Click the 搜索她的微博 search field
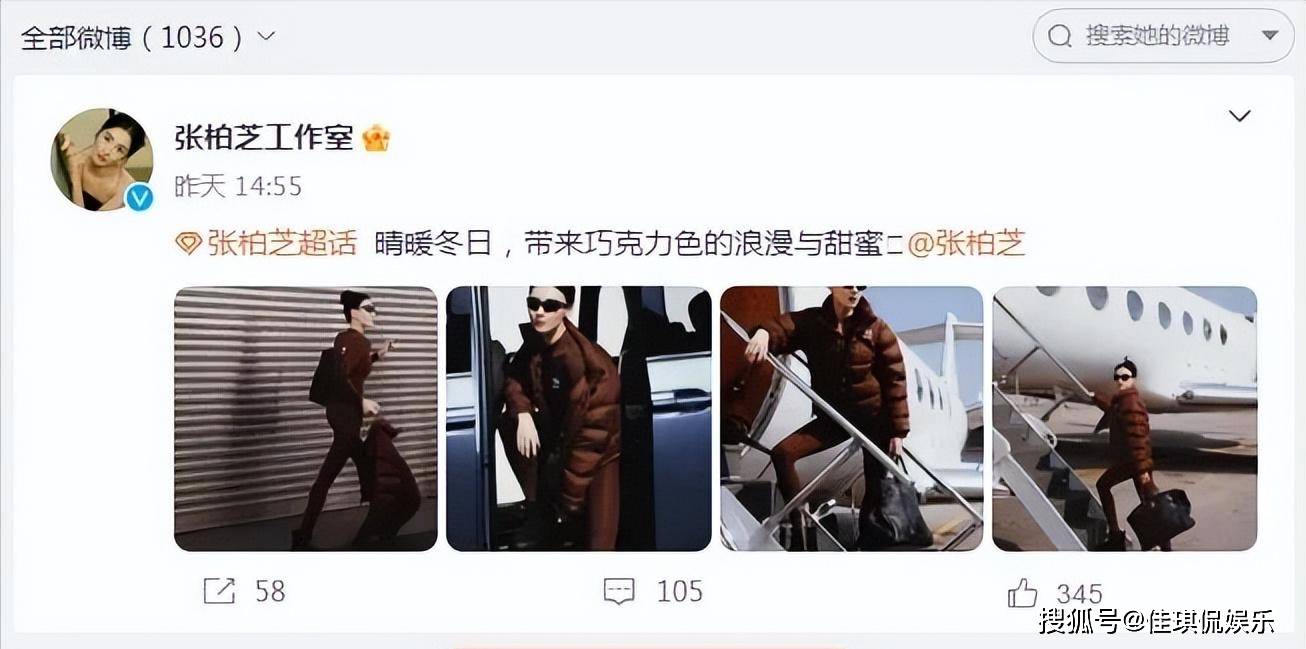The height and width of the screenshot is (649, 1306). tap(1163, 36)
